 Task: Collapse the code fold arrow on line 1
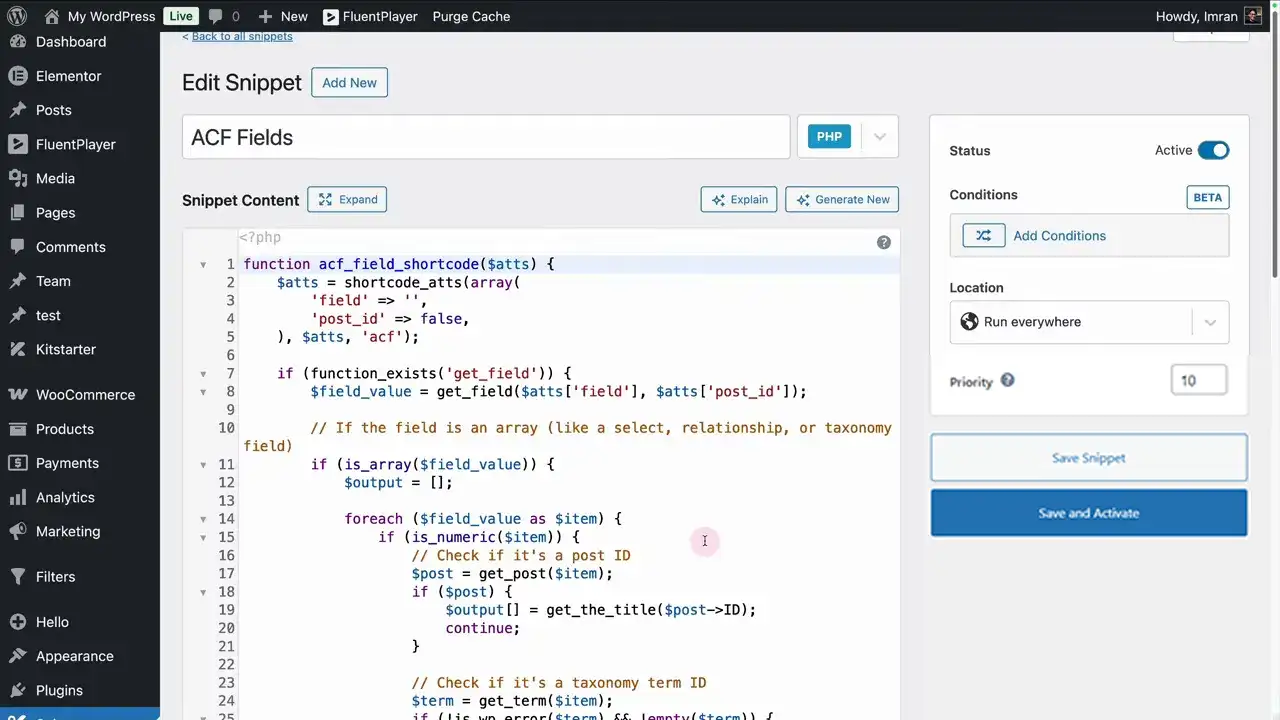(203, 265)
